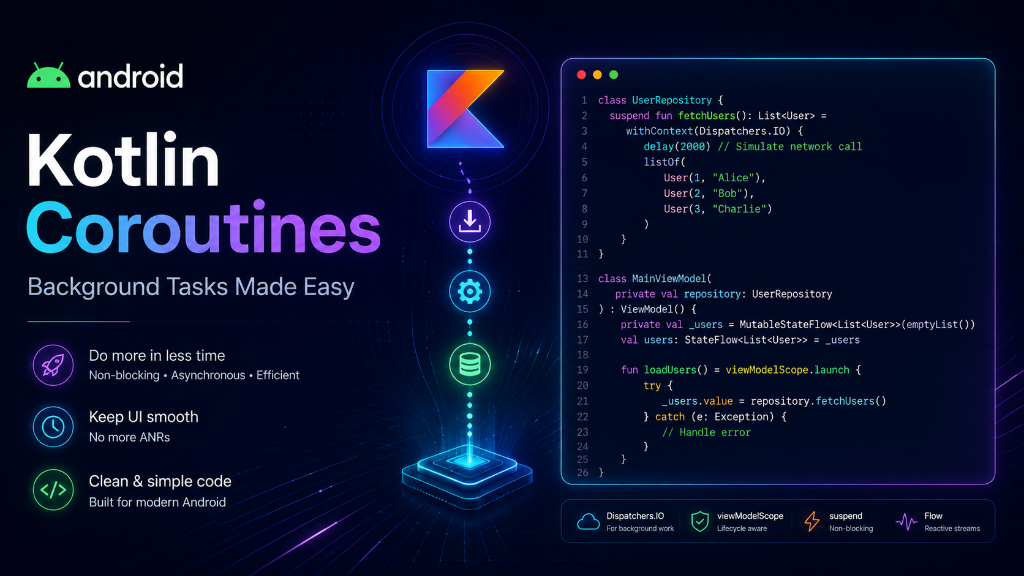Viewport: 1024px width, 576px height.
Task: Select the download arrow circle icon
Action: click(470, 221)
